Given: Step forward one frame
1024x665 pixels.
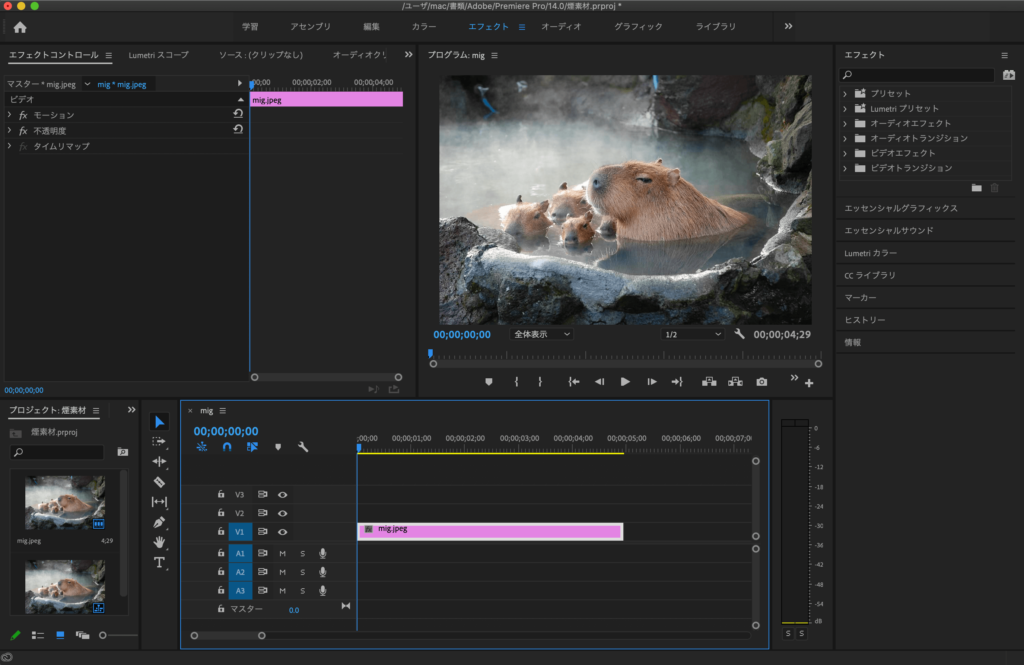Looking at the screenshot, I should [x=651, y=382].
